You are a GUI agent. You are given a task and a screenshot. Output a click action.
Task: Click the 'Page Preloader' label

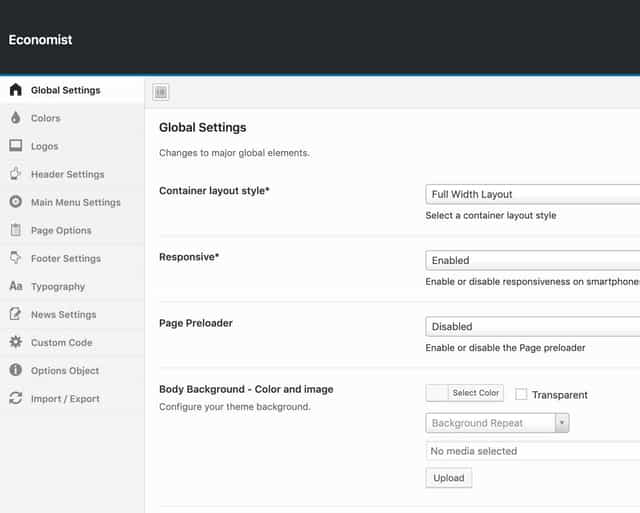pyautogui.click(x=196, y=323)
